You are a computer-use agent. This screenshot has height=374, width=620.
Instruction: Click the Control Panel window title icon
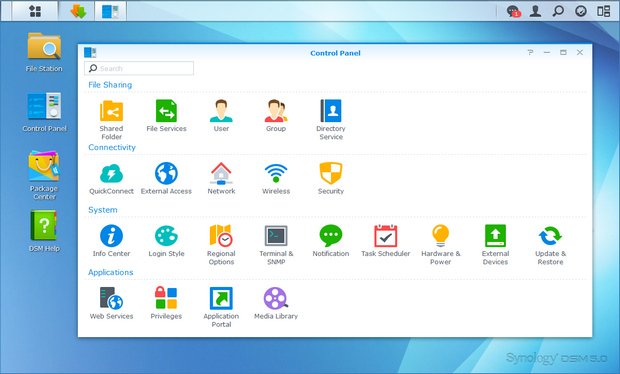coord(90,52)
